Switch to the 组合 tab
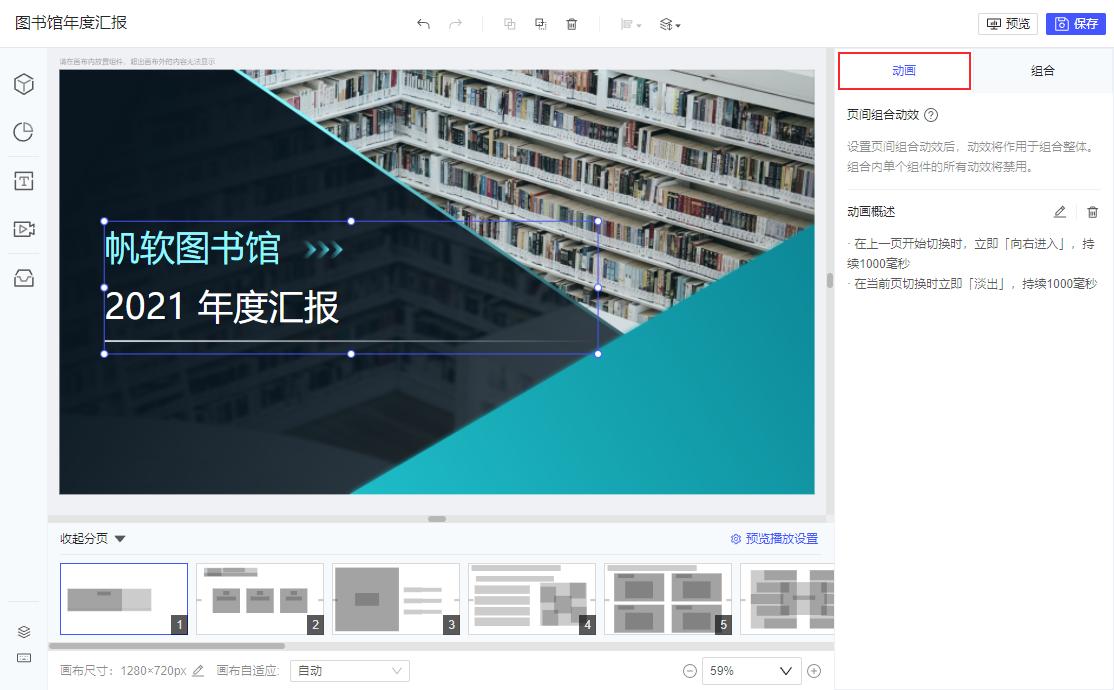 (x=1041, y=71)
